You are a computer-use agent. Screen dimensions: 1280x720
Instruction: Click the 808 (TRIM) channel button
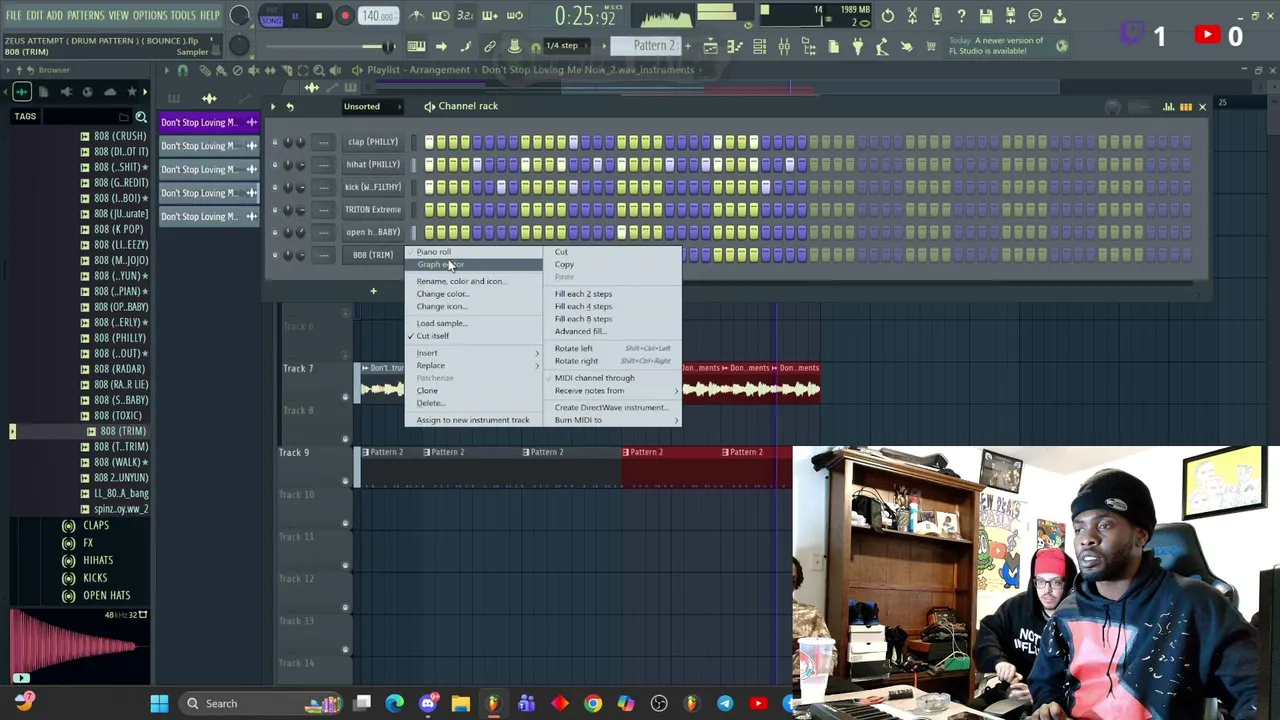(372, 255)
